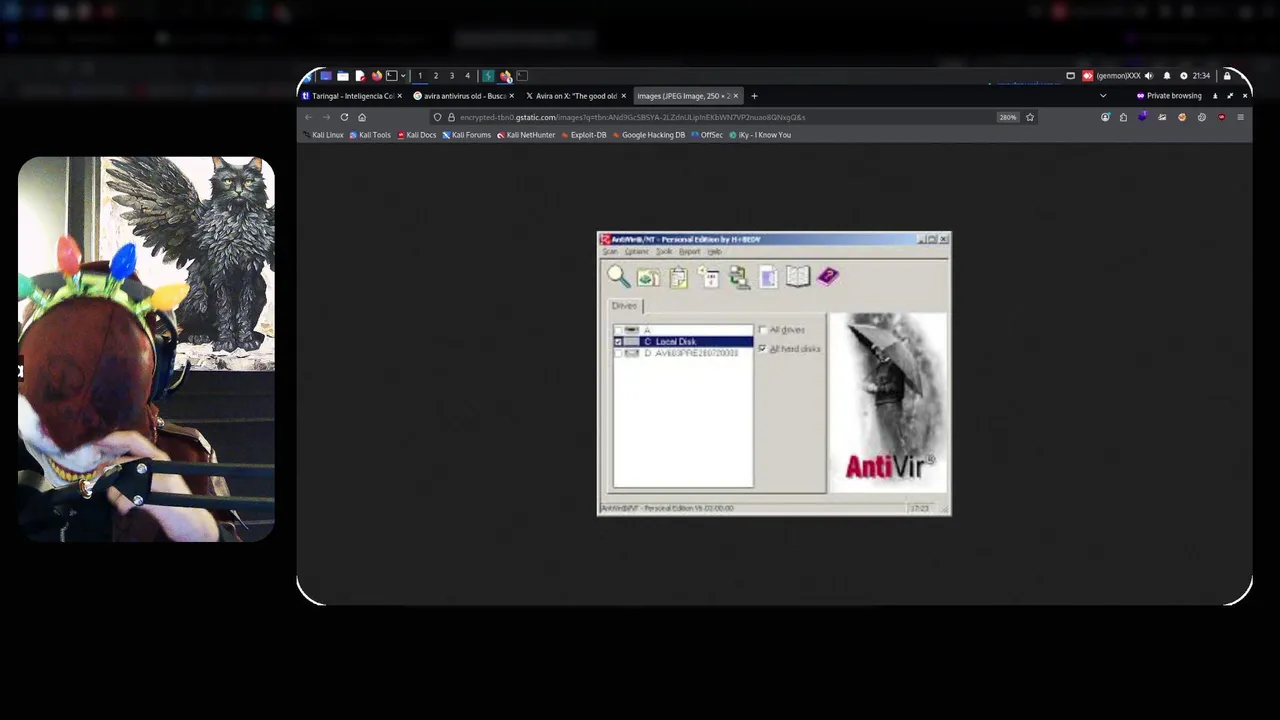The height and width of the screenshot is (720, 1280).
Task: Go to Firefox home page
Action: (x=362, y=117)
